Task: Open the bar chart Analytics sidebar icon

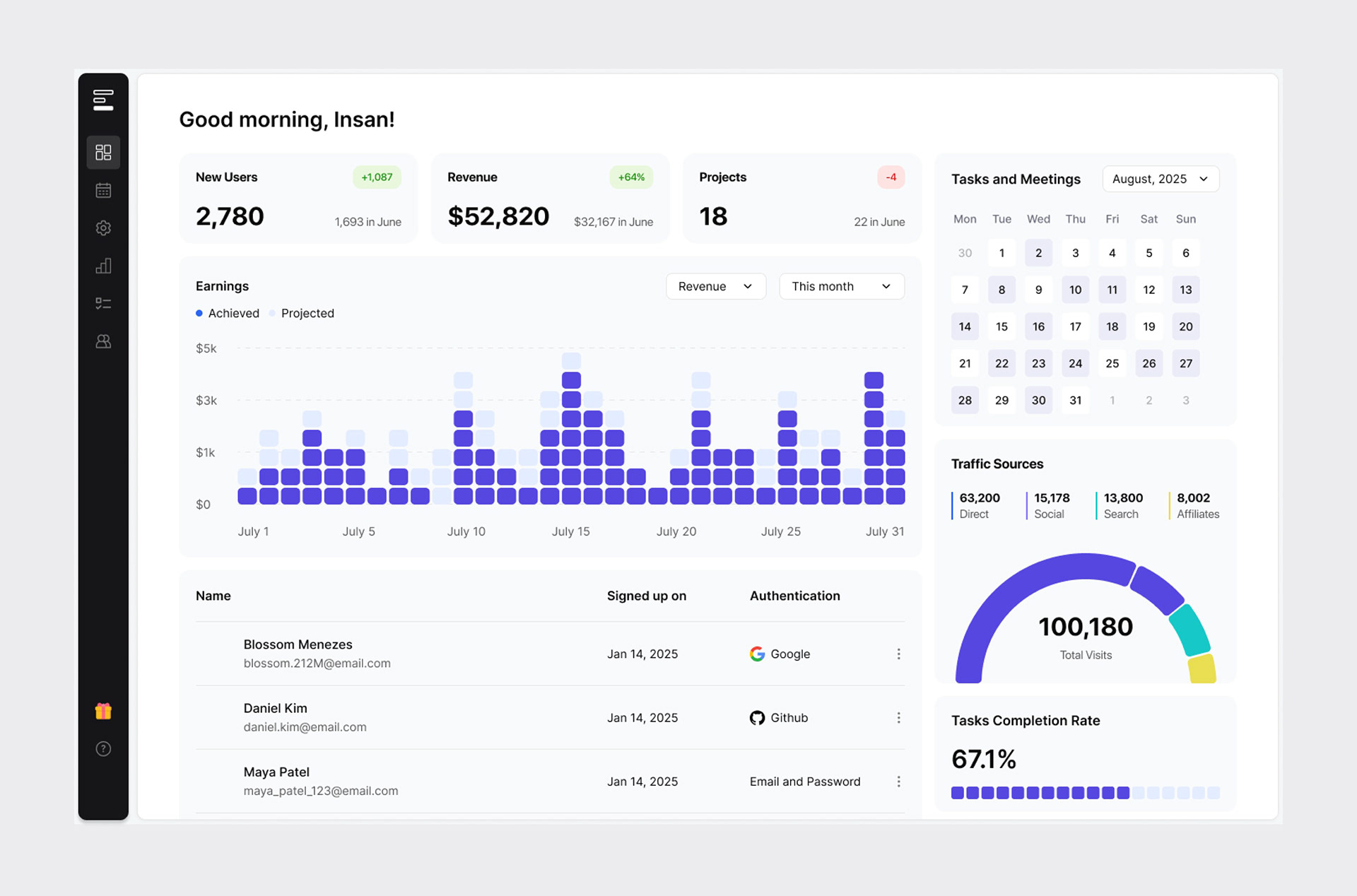Action: pyautogui.click(x=103, y=266)
